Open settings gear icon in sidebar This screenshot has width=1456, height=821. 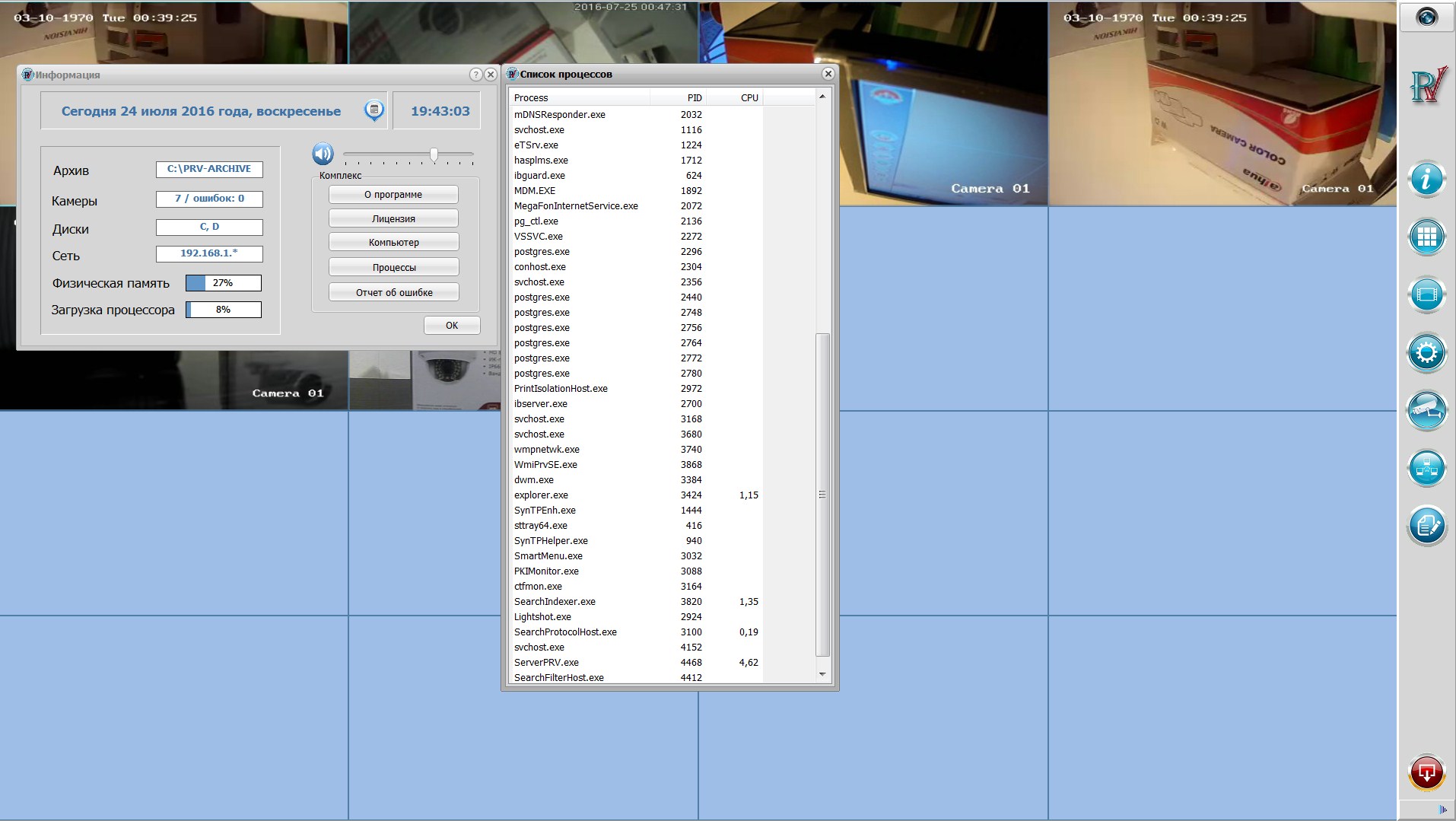[1426, 352]
